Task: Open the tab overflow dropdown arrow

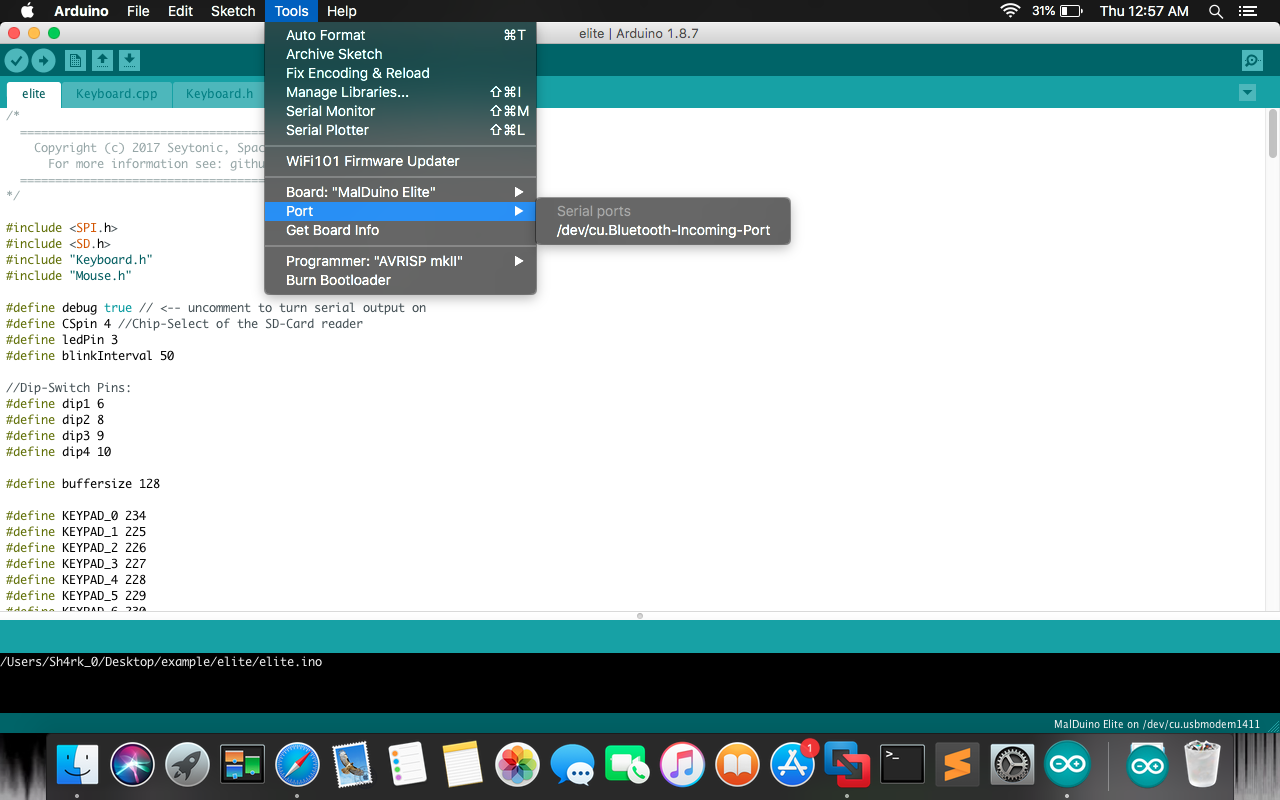Action: 1246,91
